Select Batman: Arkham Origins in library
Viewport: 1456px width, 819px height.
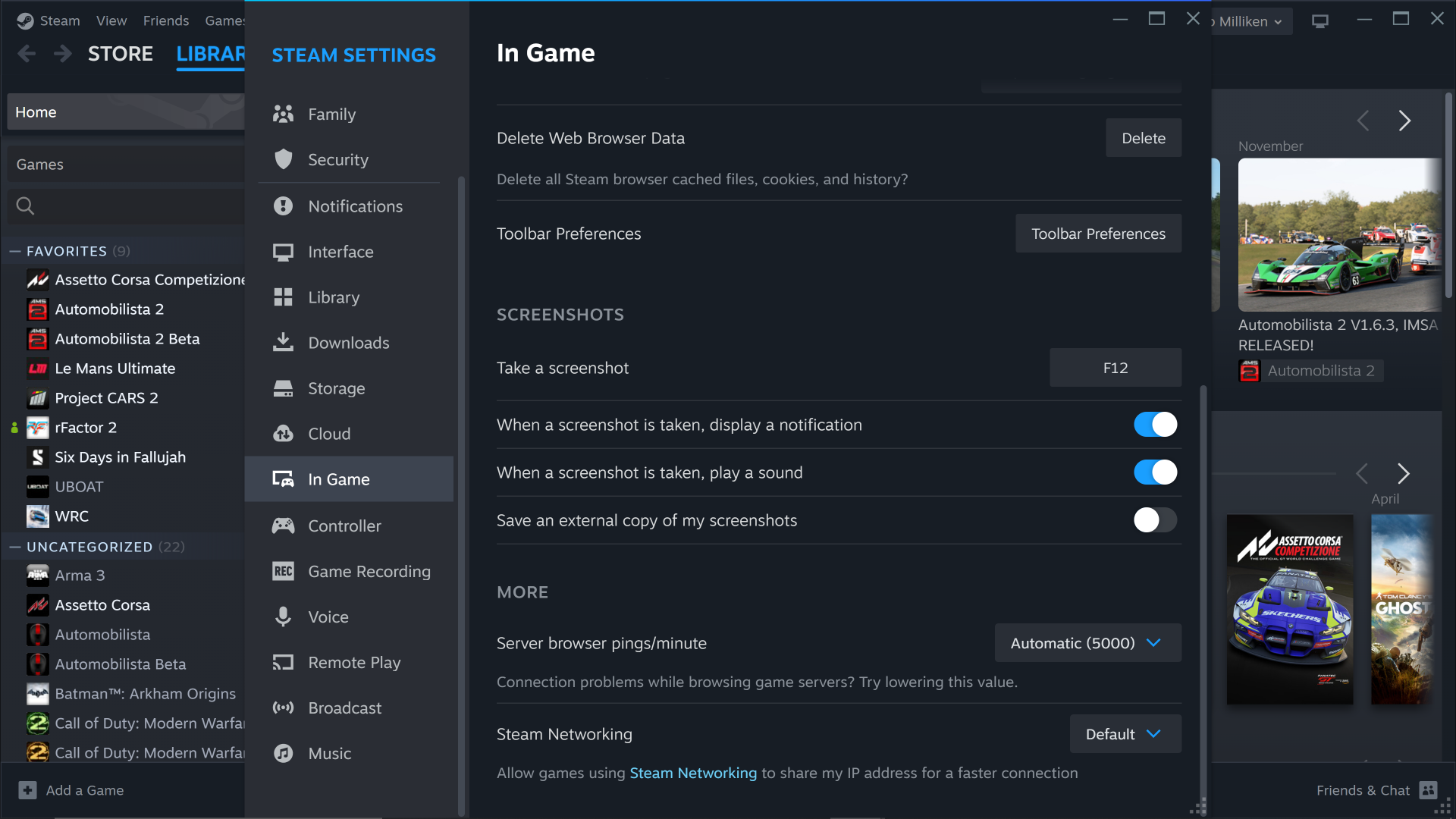pos(145,694)
